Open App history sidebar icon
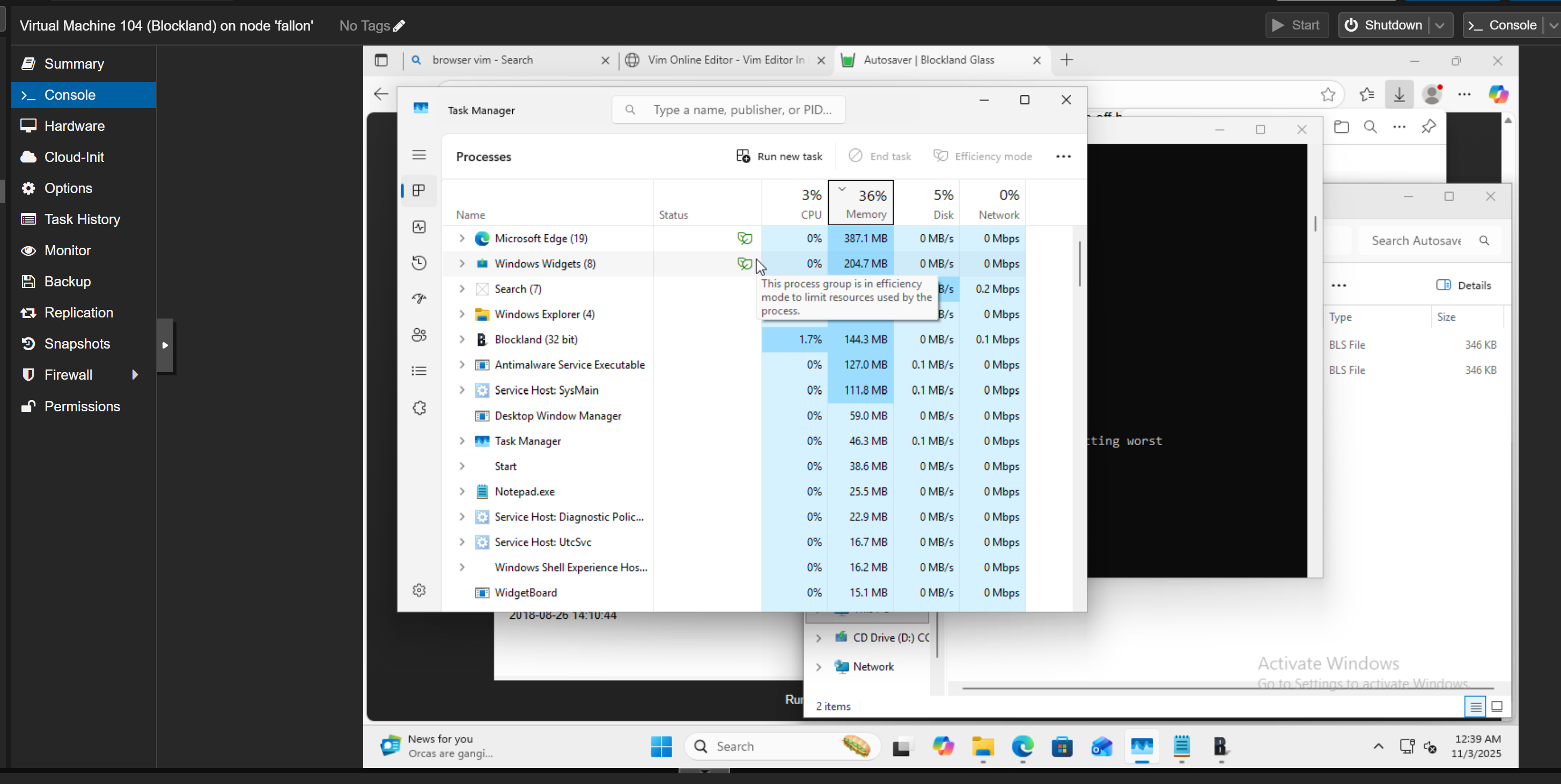 [419, 263]
